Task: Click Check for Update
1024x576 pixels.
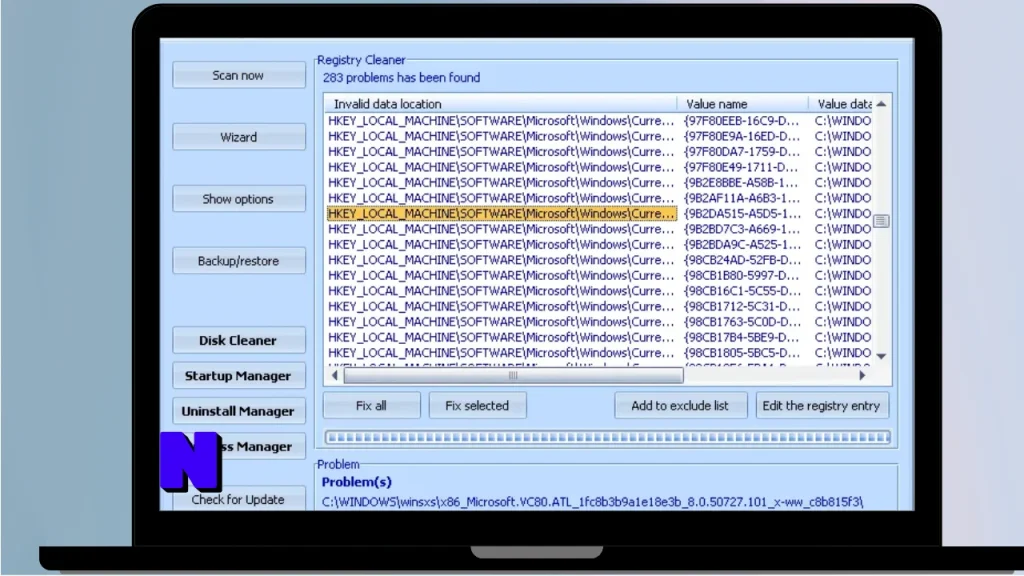Action: click(238, 499)
